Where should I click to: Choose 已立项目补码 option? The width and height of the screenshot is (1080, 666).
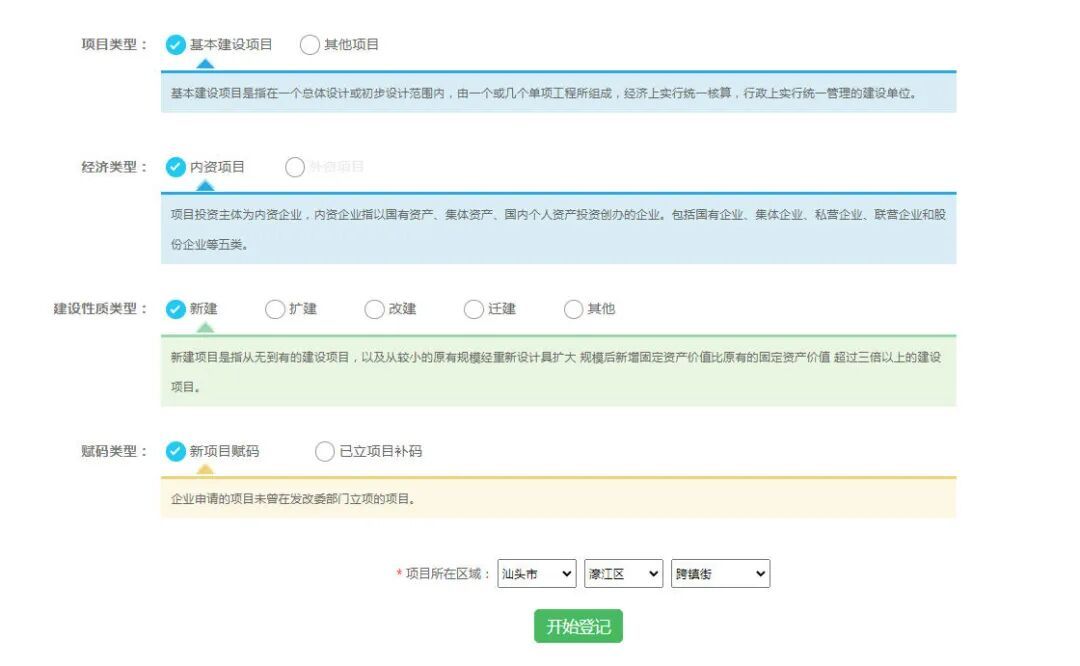tap(325, 451)
